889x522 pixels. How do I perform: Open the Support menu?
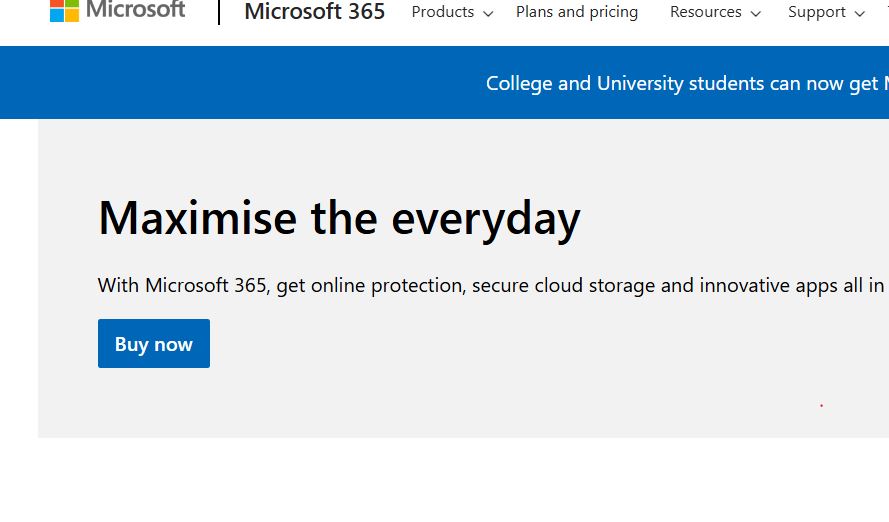816,12
